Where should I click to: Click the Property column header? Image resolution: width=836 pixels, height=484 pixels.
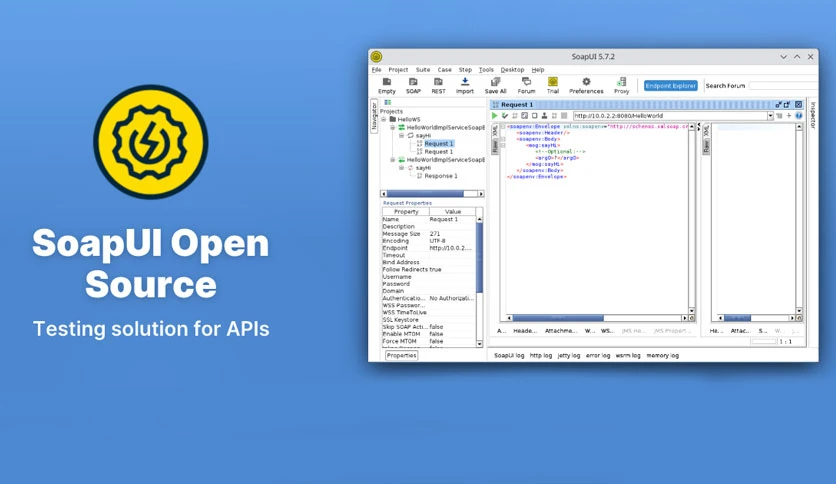(x=406, y=212)
